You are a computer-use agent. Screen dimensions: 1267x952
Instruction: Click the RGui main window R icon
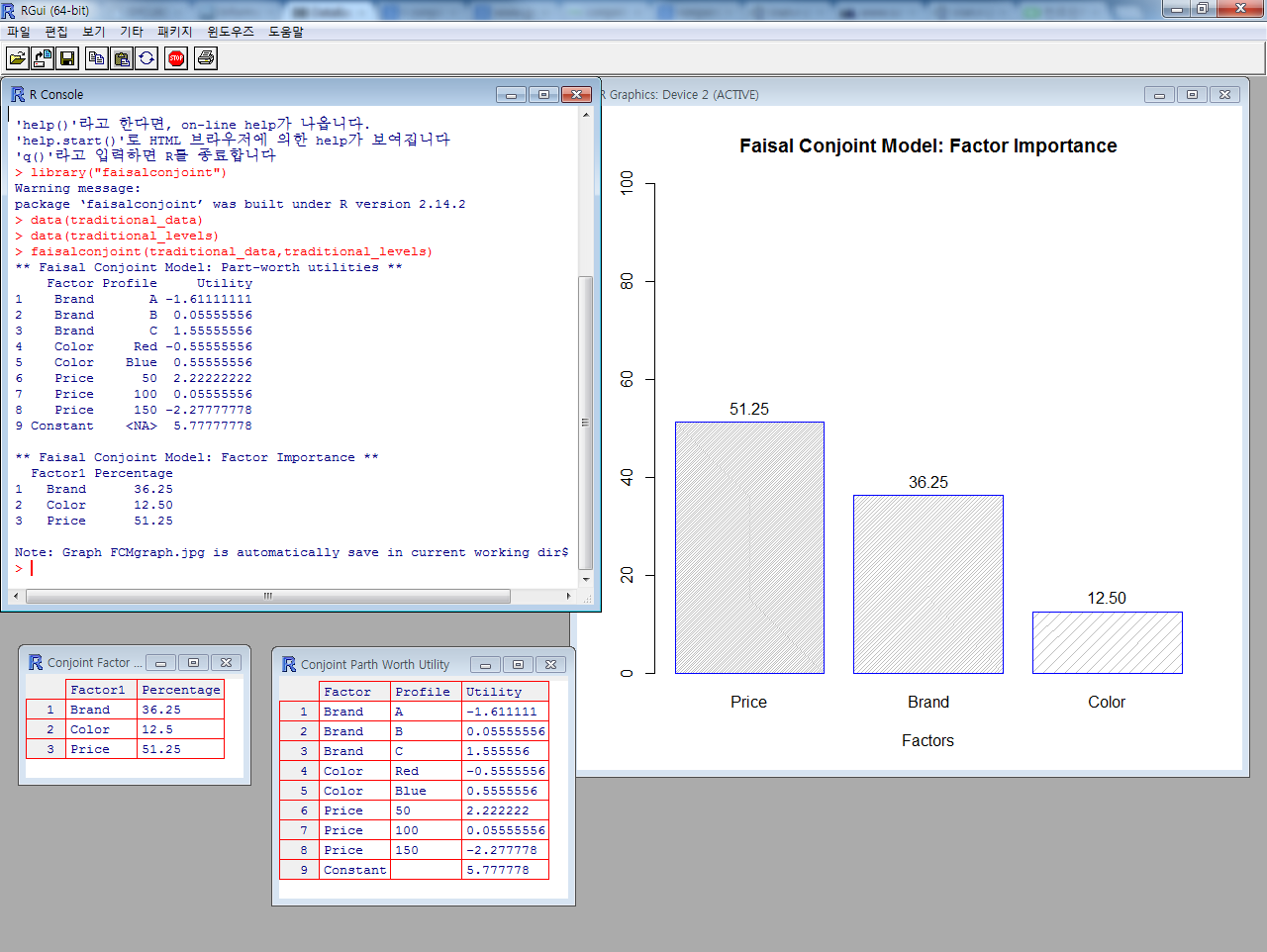point(9,10)
